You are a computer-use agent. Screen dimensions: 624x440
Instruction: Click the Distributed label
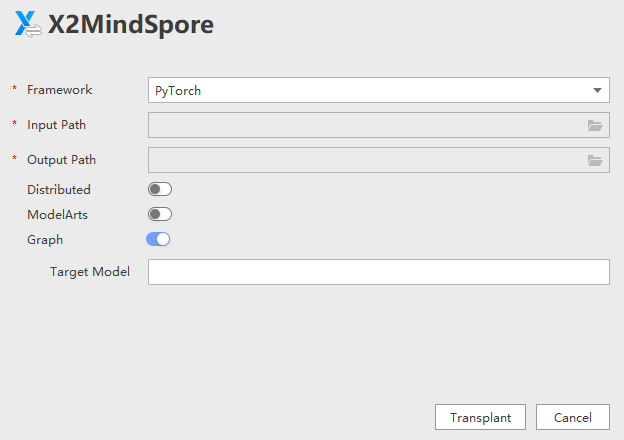pyautogui.click(x=59, y=190)
